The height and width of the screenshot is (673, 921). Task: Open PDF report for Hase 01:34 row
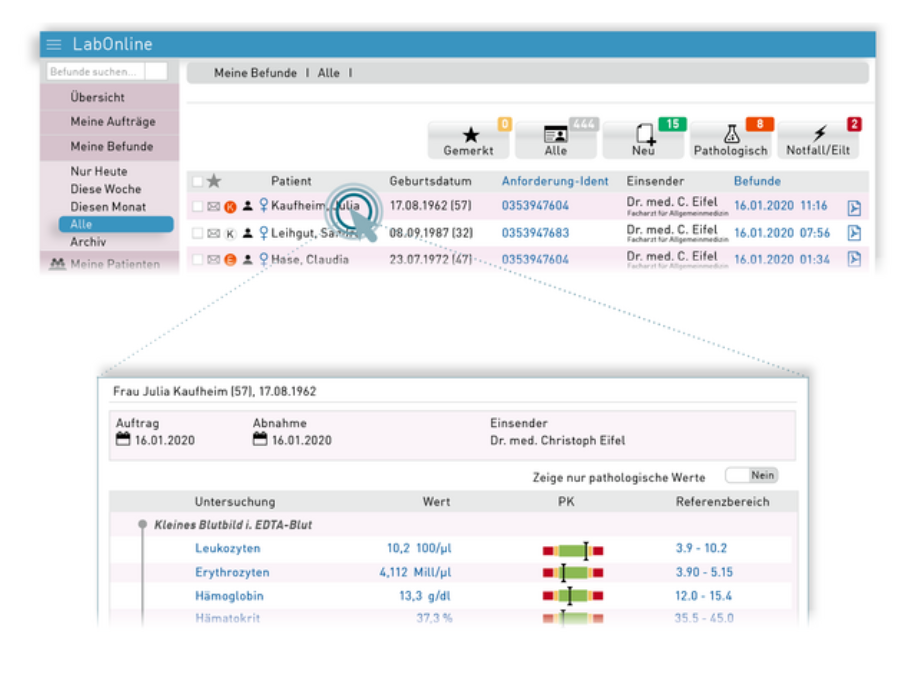coord(854,259)
